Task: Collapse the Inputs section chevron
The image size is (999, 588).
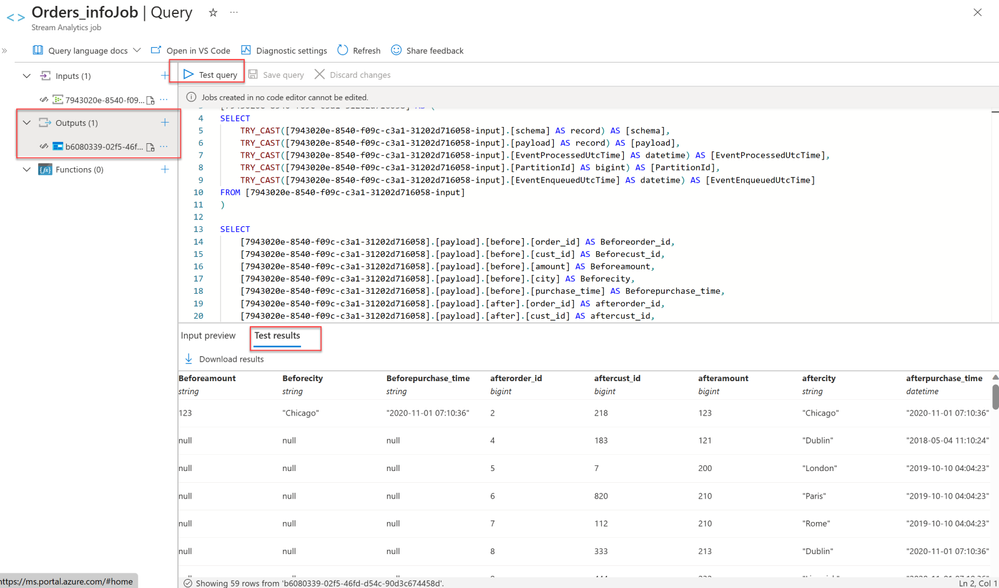Action: tap(27, 76)
